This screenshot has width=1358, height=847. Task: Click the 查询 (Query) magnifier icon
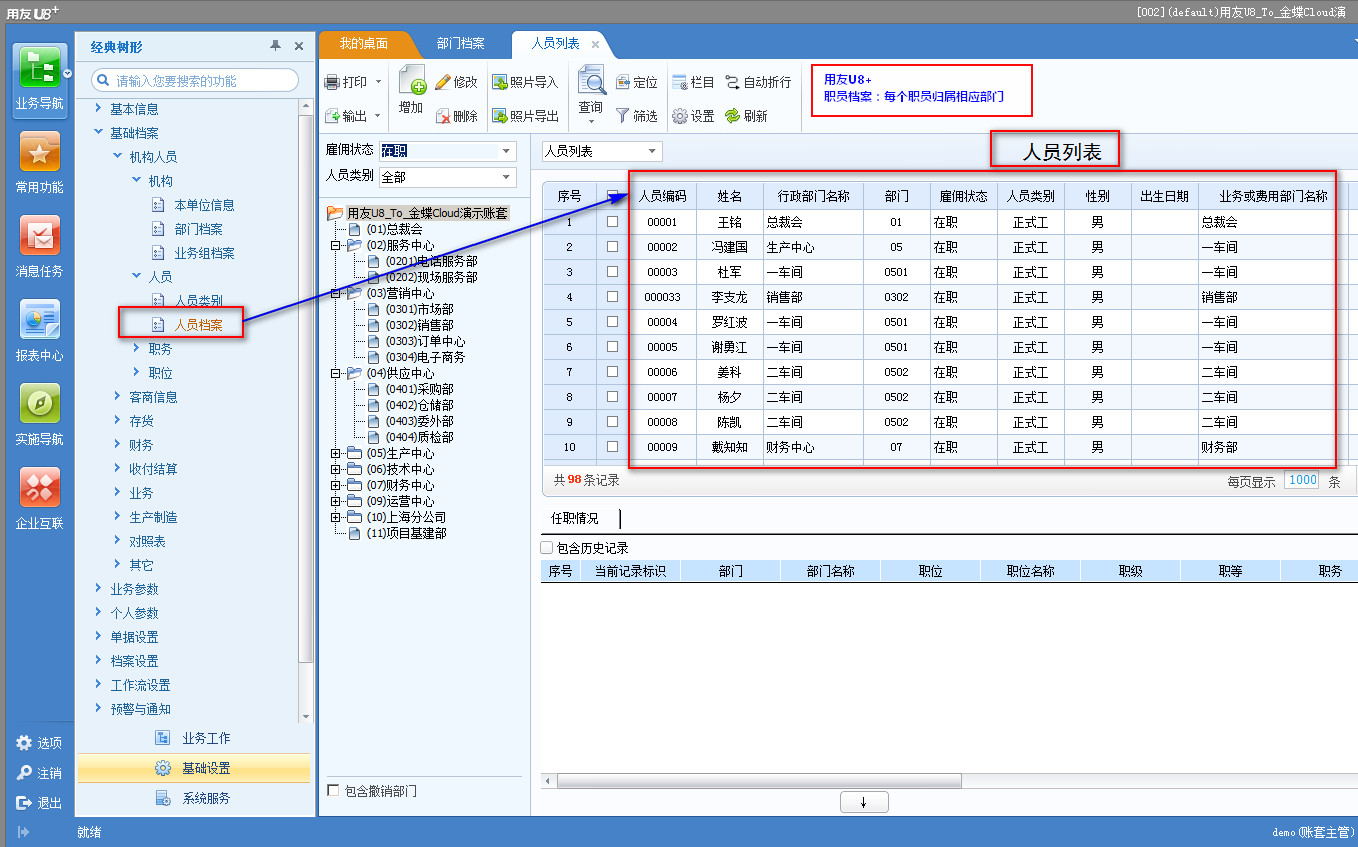coord(591,80)
